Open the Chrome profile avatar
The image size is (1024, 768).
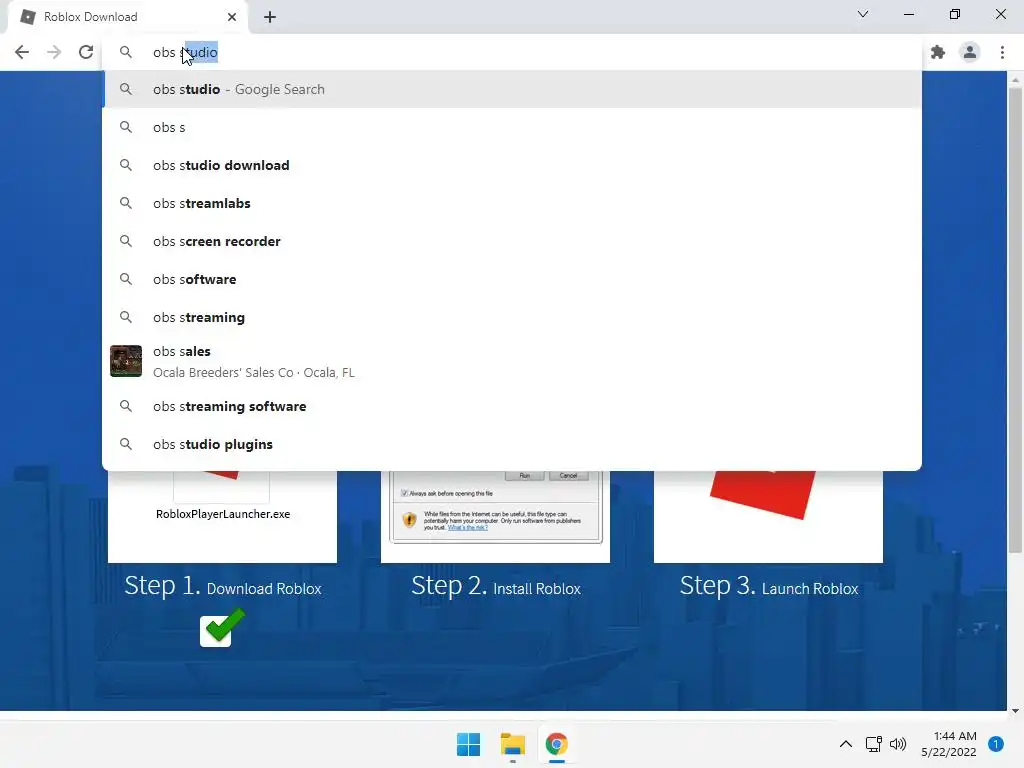click(970, 52)
